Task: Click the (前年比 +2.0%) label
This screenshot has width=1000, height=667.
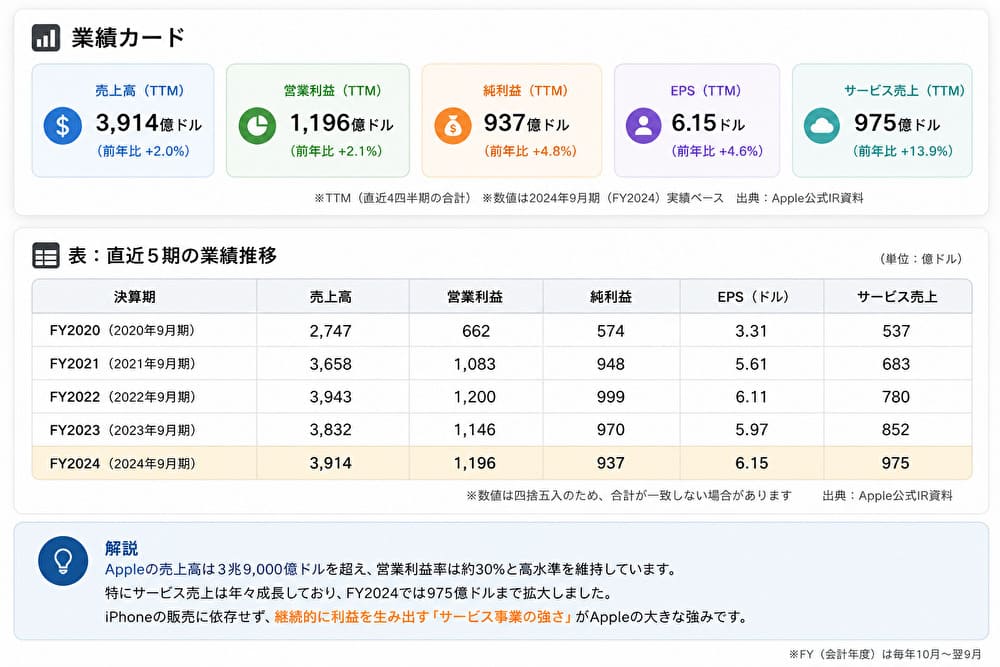Action: pyautogui.click(x=143, y=151)
